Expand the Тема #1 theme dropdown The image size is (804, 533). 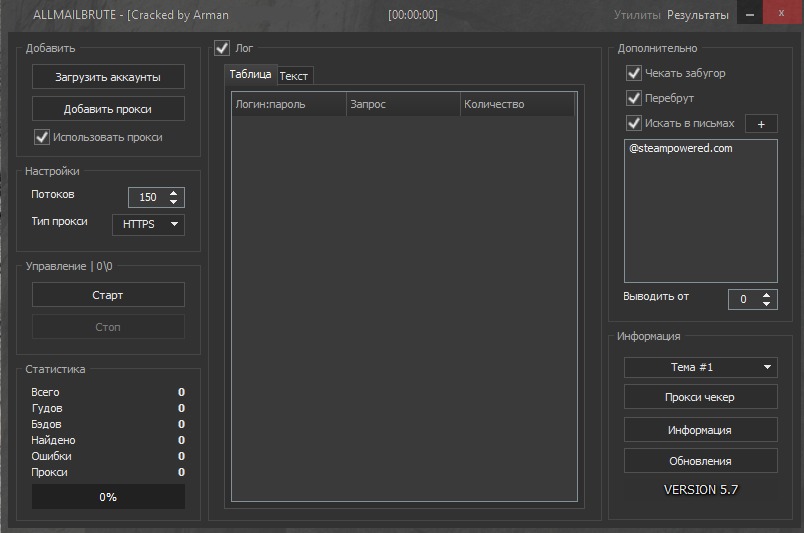tap(700, 367)
